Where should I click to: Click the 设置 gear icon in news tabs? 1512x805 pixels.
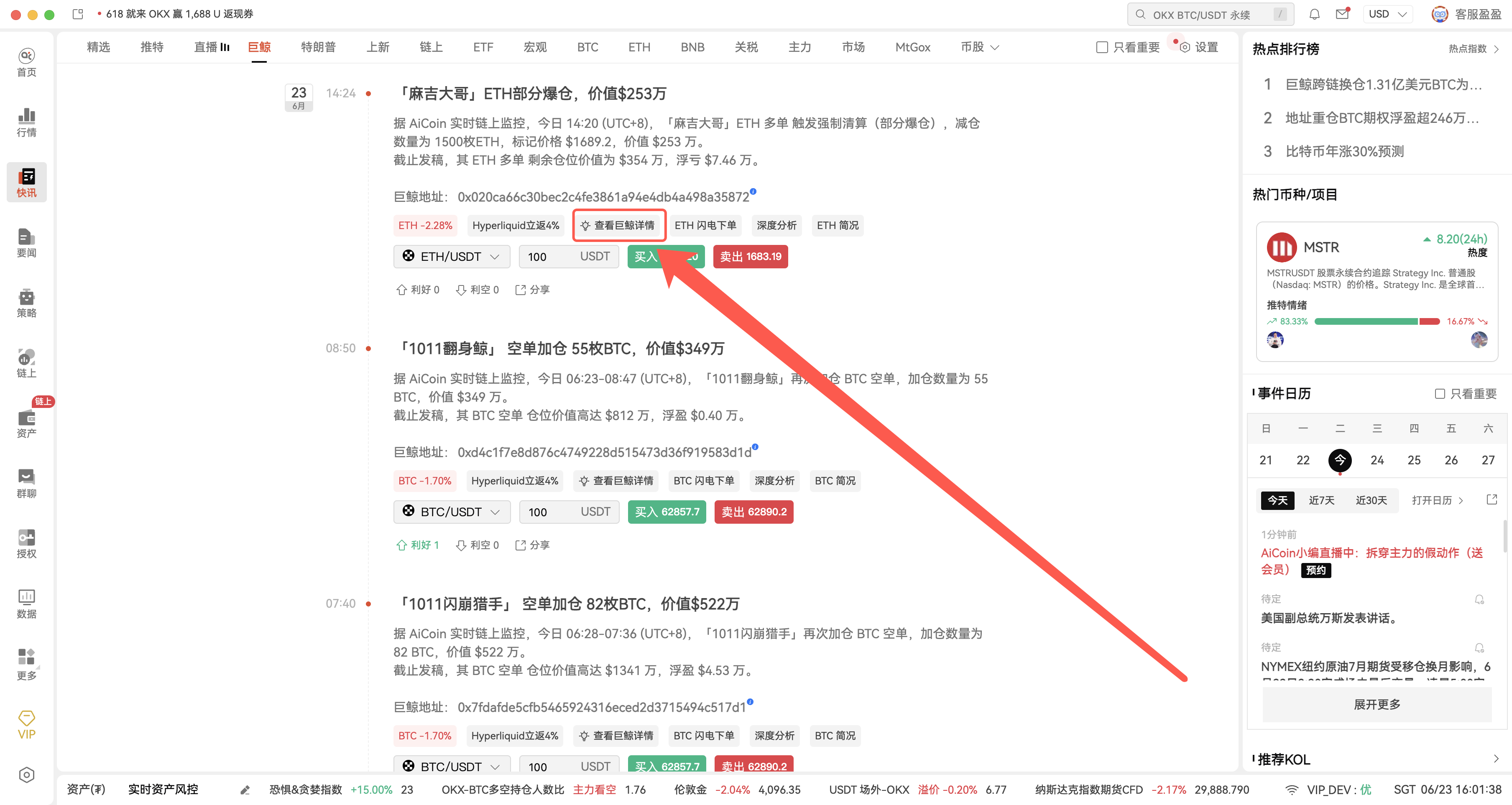tap(1185, 47)
